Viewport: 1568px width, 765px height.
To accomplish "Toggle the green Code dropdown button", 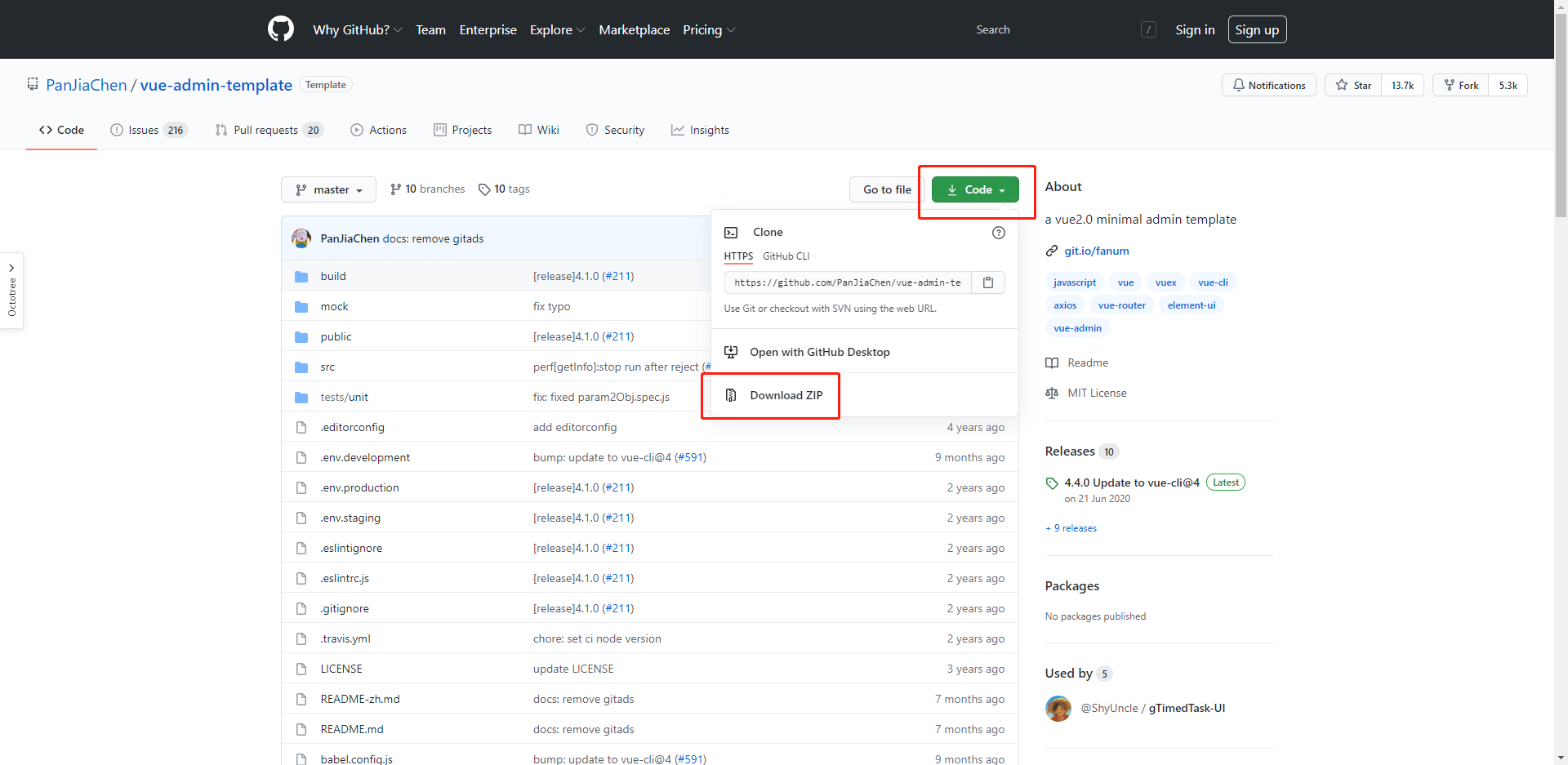I will 975,189.
